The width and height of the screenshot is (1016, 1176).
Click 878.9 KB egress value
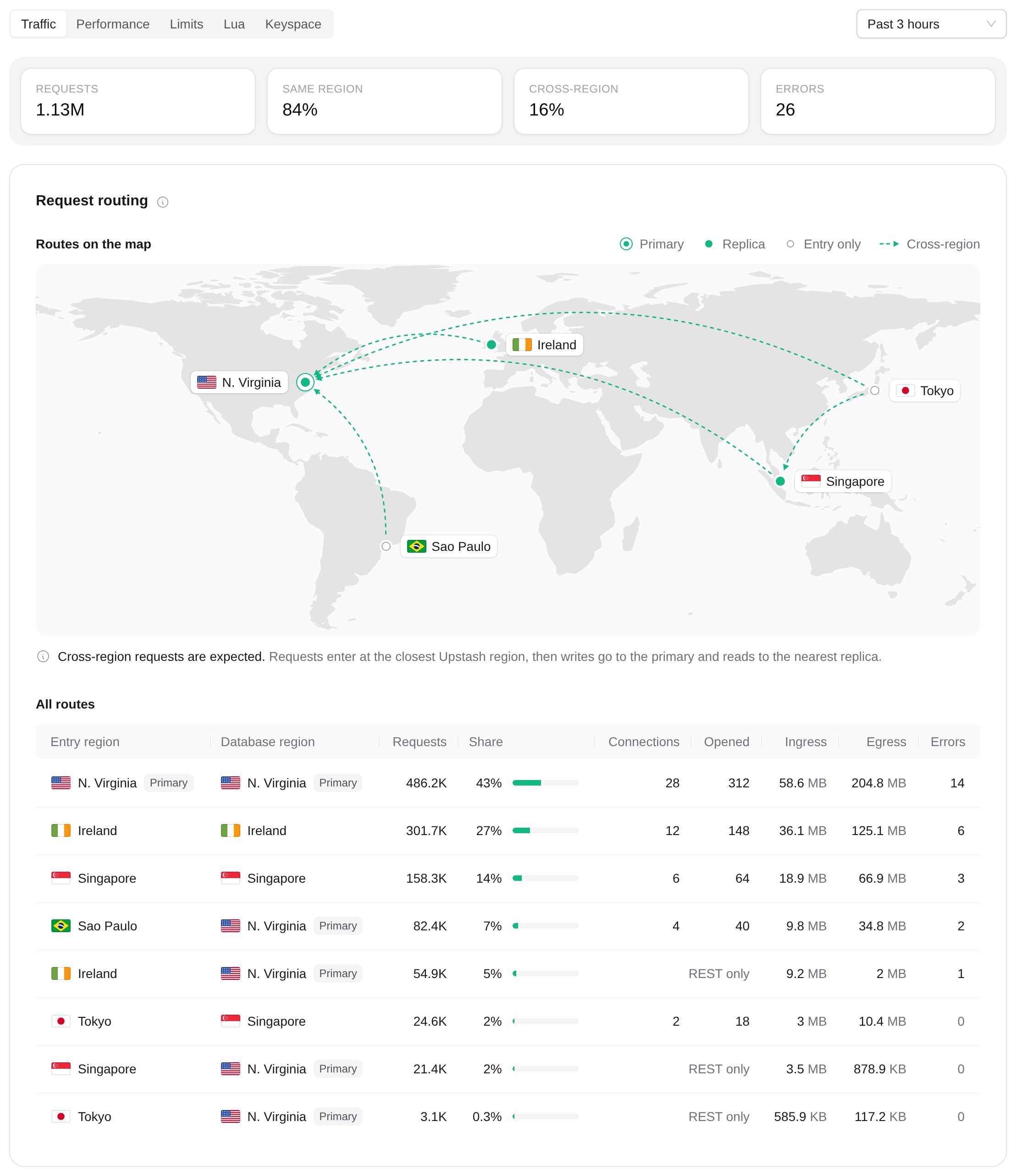click(x=879, y=1069)
